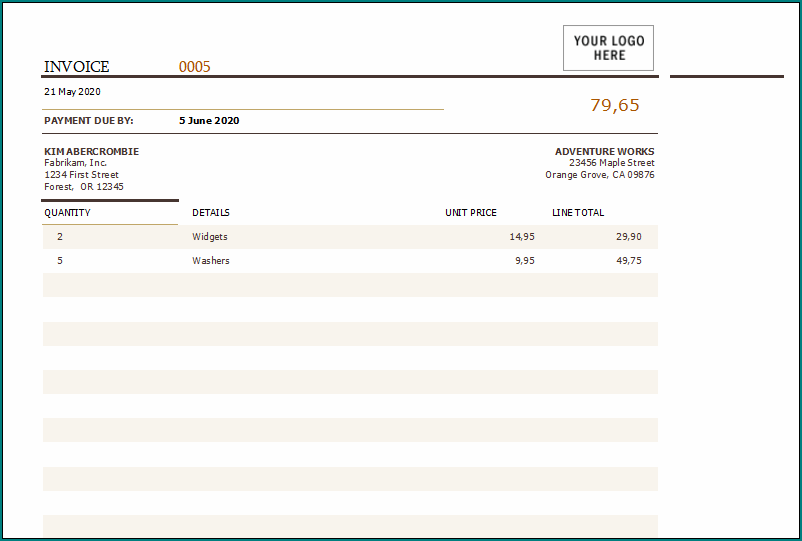The image size is (802, 541).
Task: Select quantity 2 in Widgets row
Action: pos(60,237)
